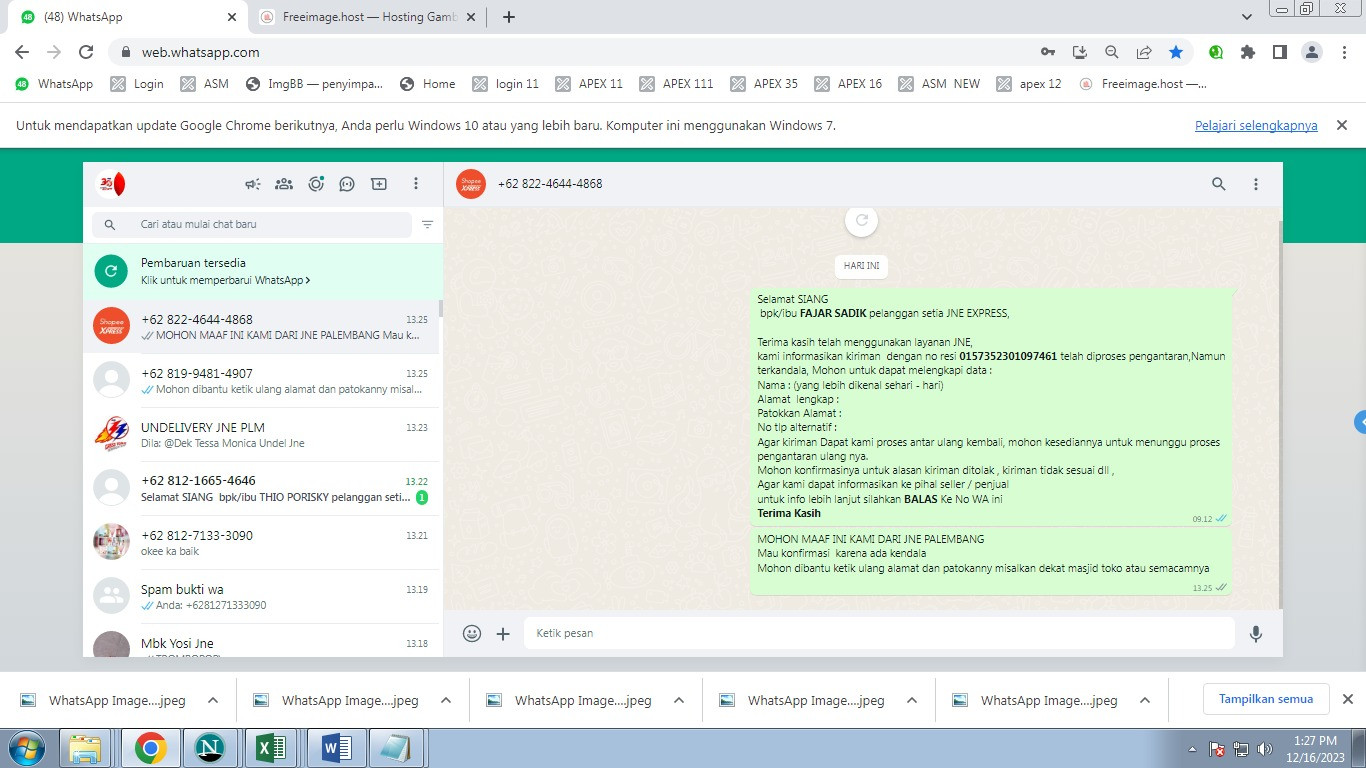
Task: Open the WhatsApp Business advertise megaphone icon
Action: [253, 184]
